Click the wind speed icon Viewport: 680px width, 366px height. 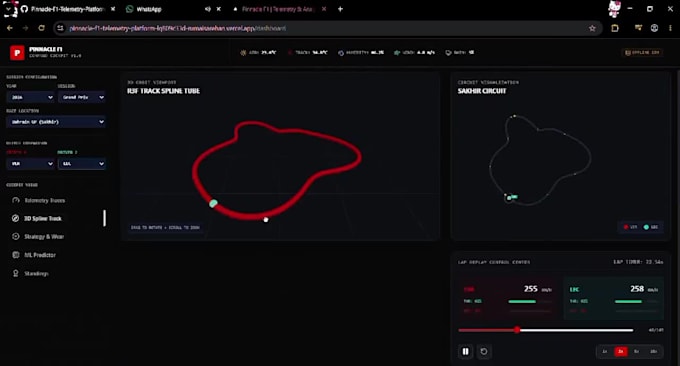(x=397, y=52)
